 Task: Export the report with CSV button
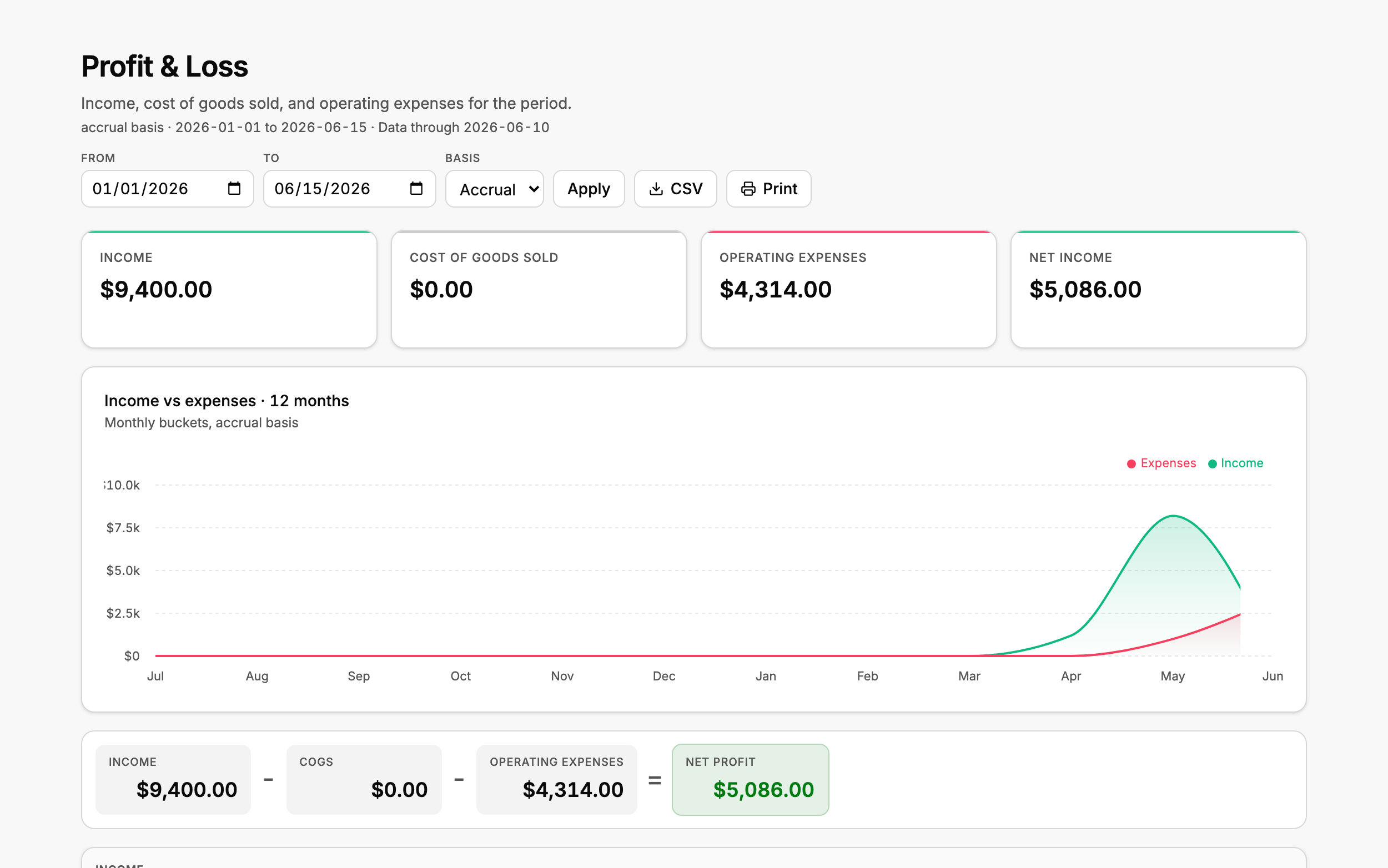pos(675,189)
